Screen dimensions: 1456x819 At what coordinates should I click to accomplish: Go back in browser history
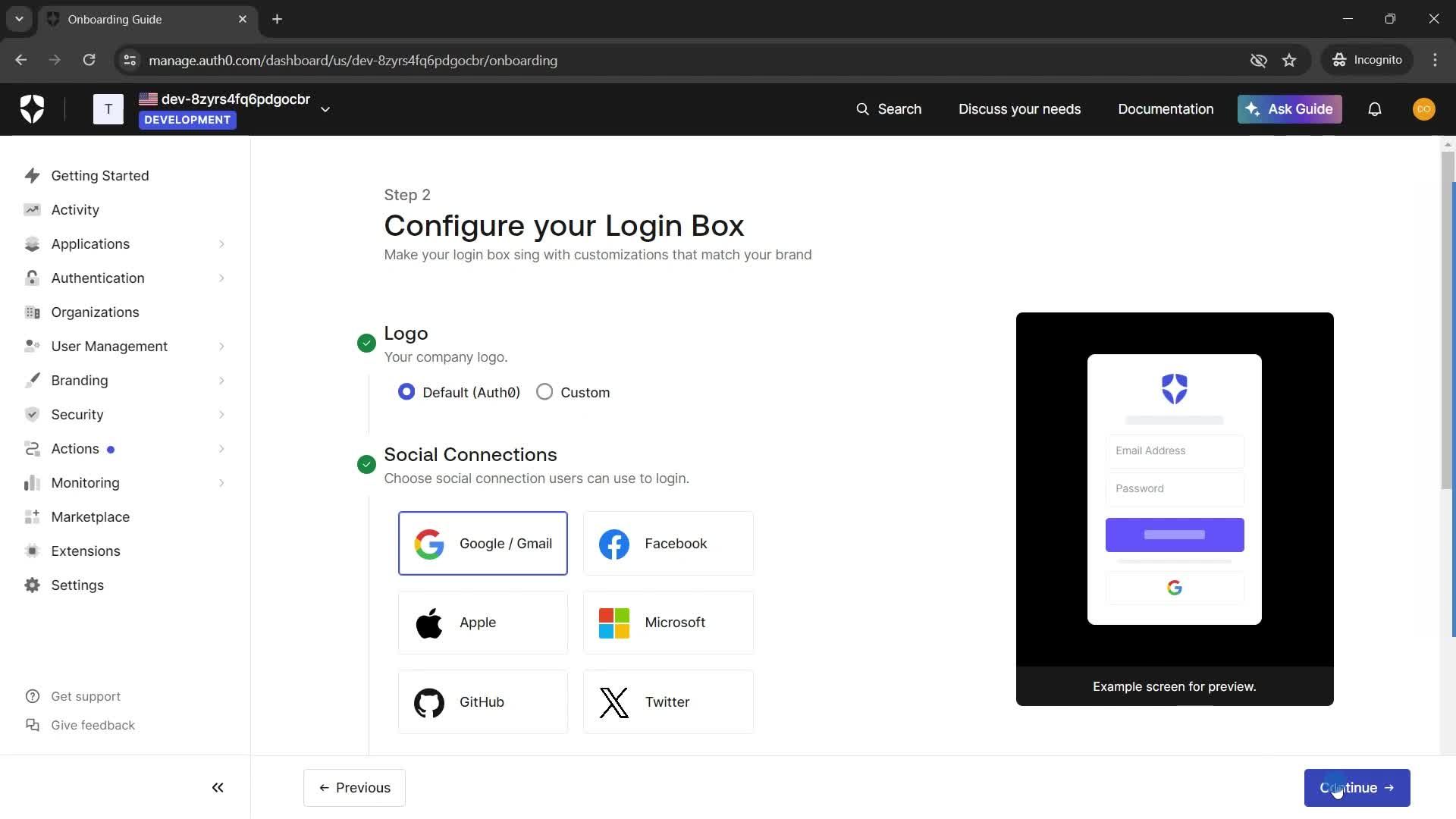pos(21,61)
